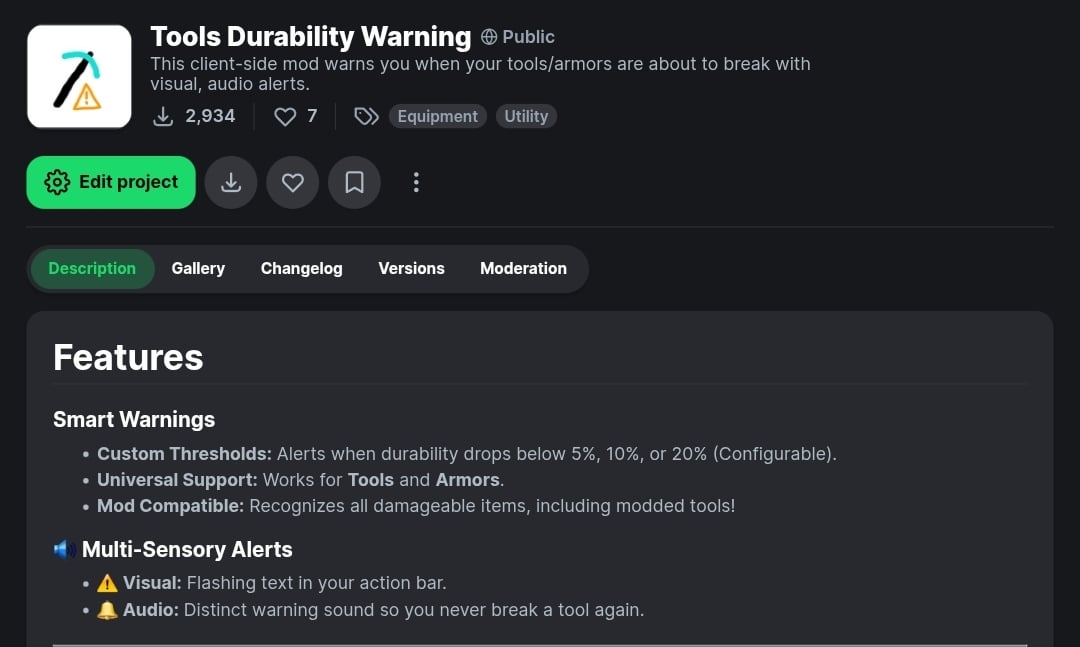Bookmark the project with save icon

click(x=354, y=182)
